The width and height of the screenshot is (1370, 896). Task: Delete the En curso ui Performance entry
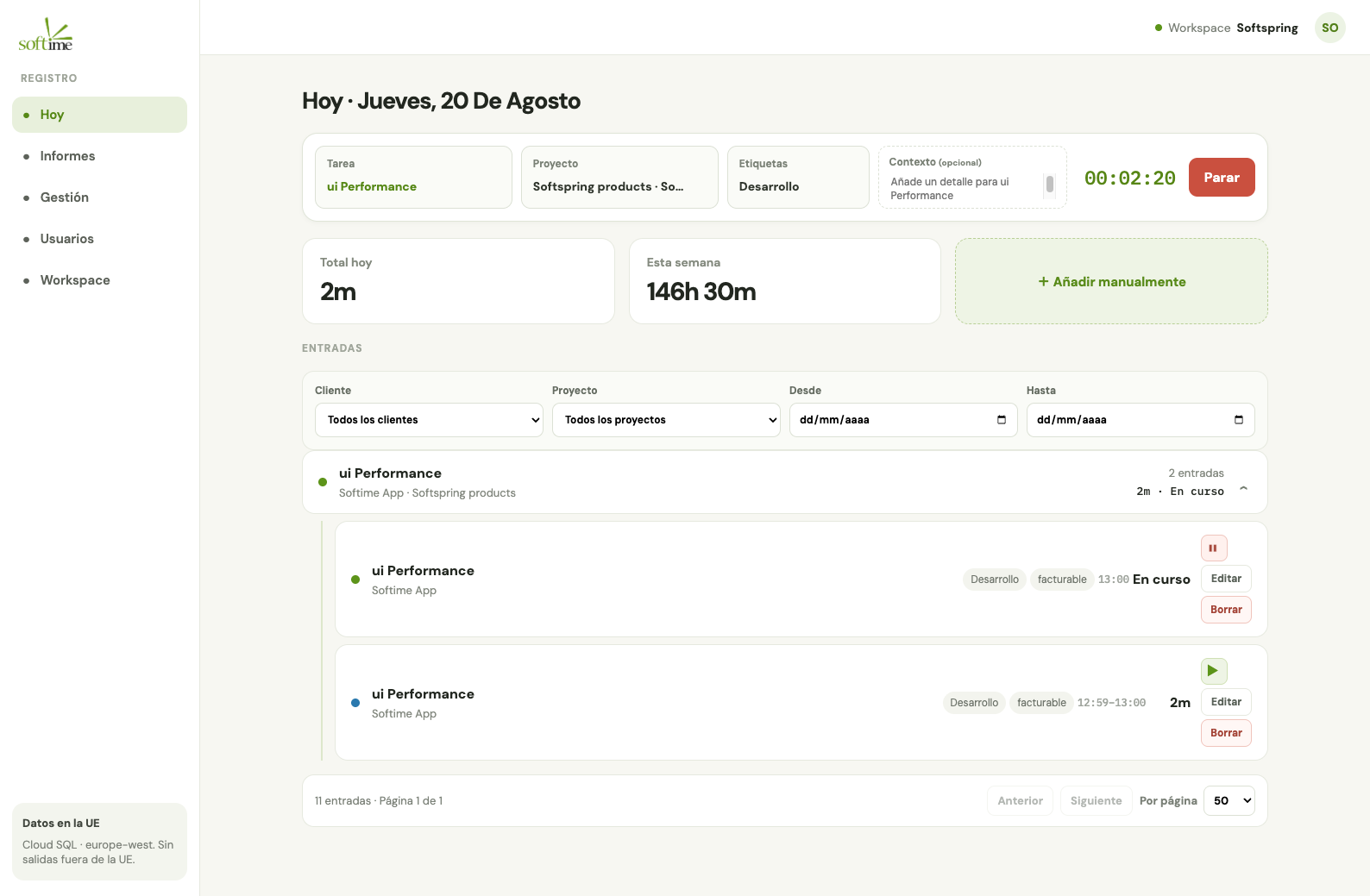1226,610
